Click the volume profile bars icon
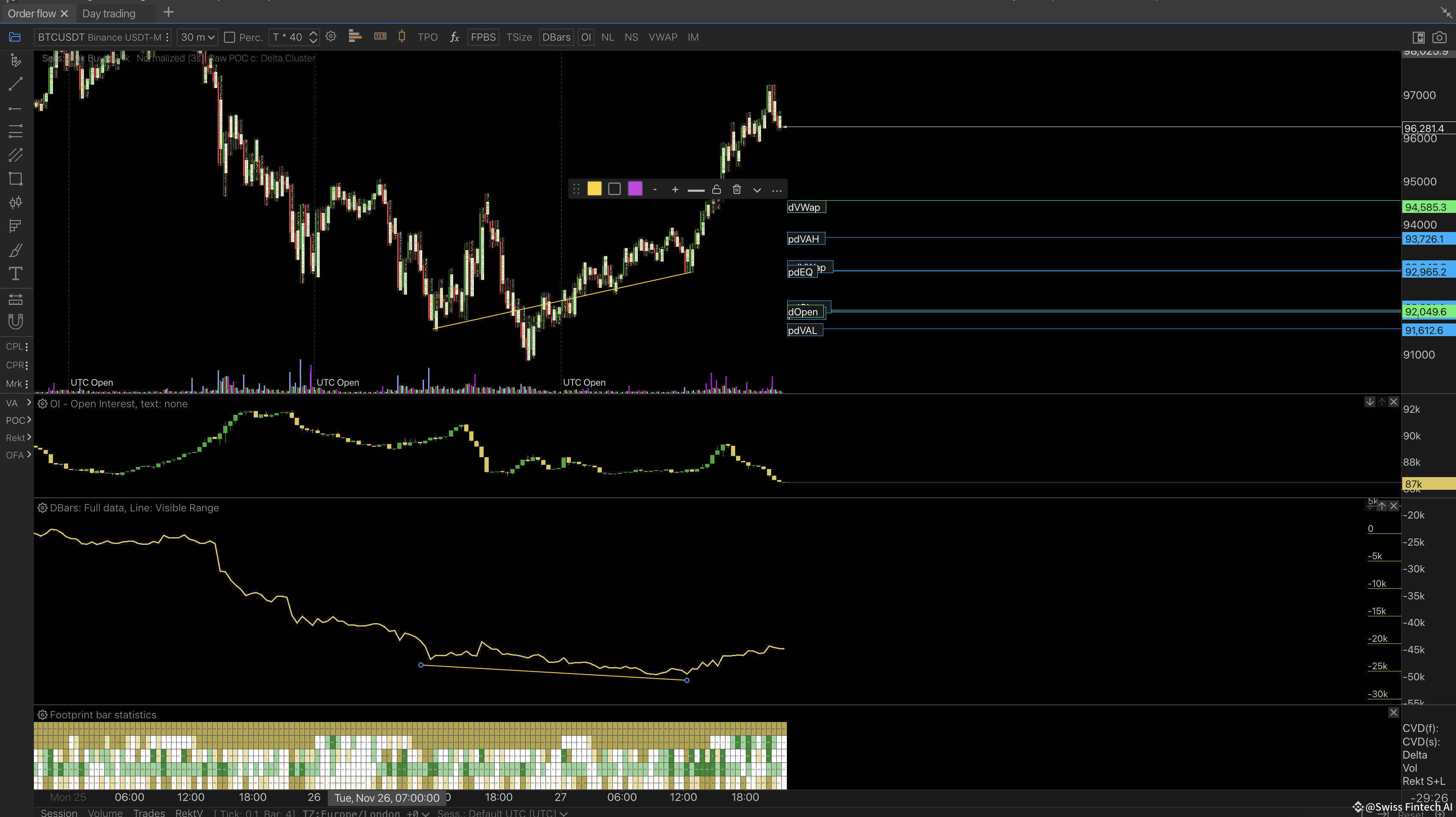The height and width of the screenshot is (817, 1456). (355, 37)
